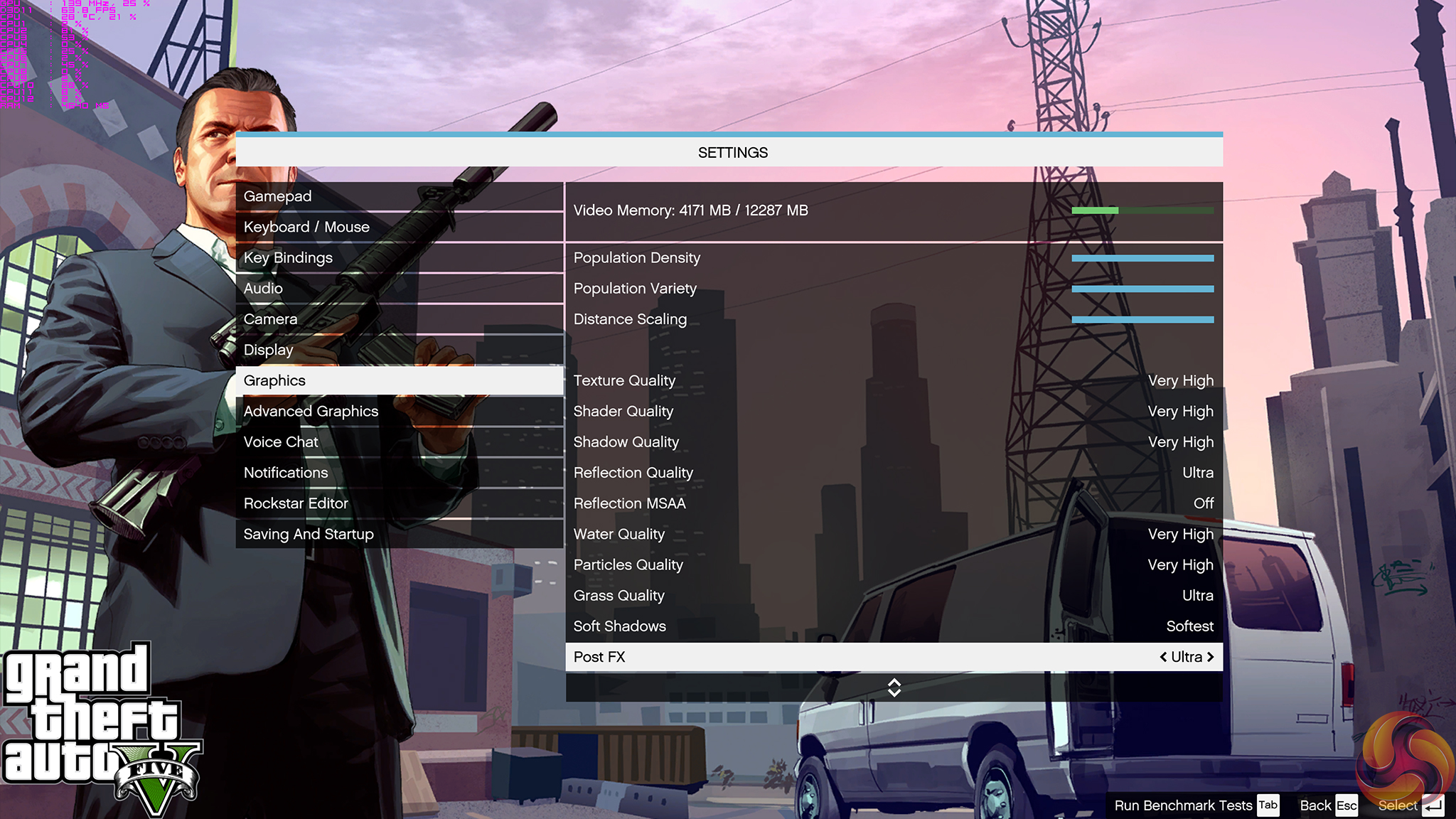This screenshot has height=819, width=1456.
Task: Adjust the Population Density slider
Action: 1142,258
